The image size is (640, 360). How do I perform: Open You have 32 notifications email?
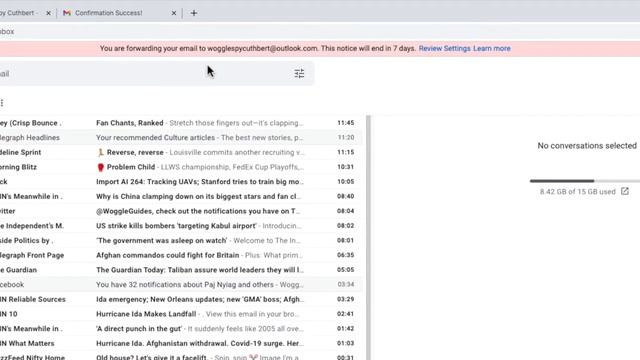point(181,284)
